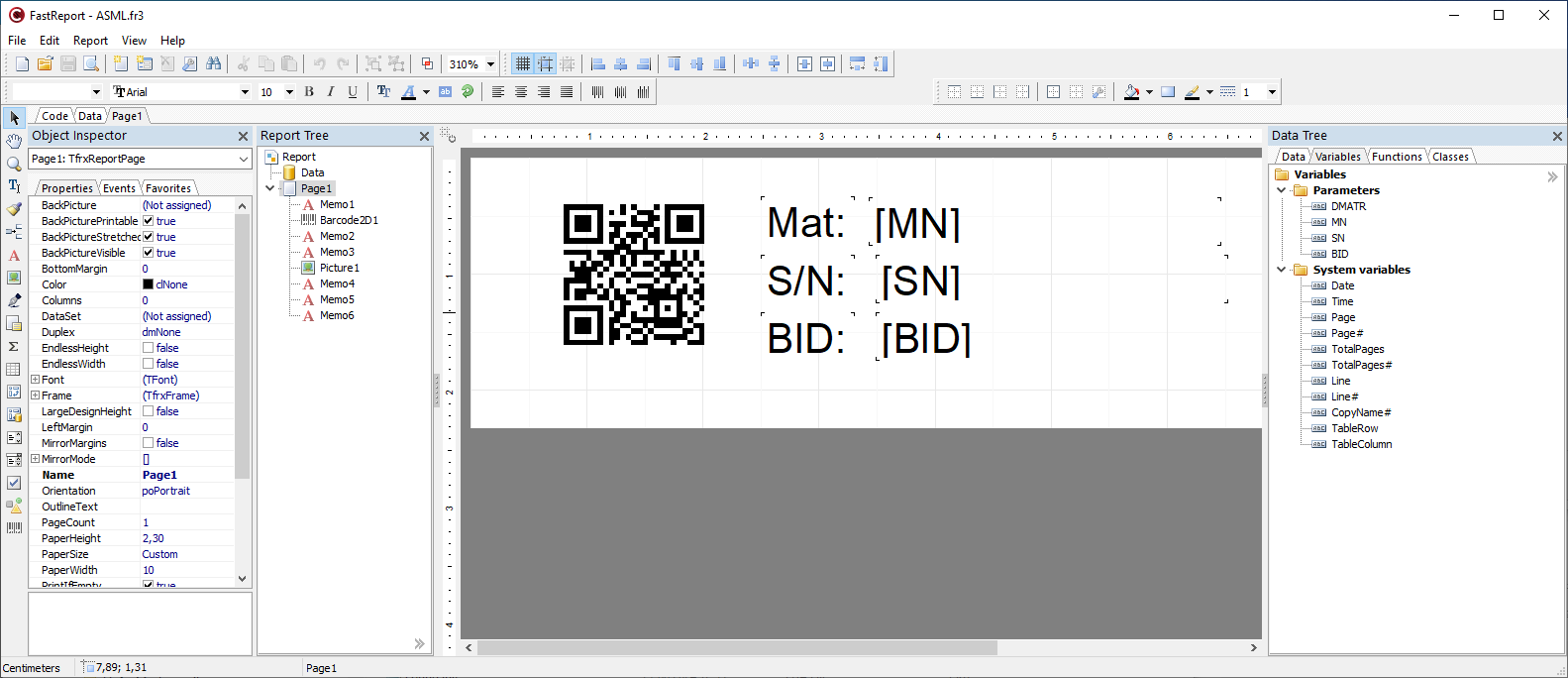Click the Frame Color pencil icon

pyautogui.click(x=1193, y=92)
